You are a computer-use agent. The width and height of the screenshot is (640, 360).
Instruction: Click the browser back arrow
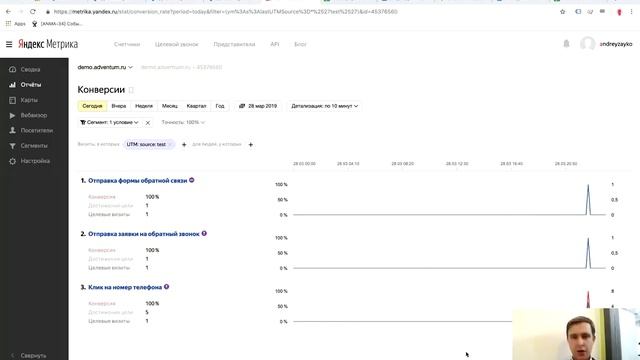(x=8, y=12)
